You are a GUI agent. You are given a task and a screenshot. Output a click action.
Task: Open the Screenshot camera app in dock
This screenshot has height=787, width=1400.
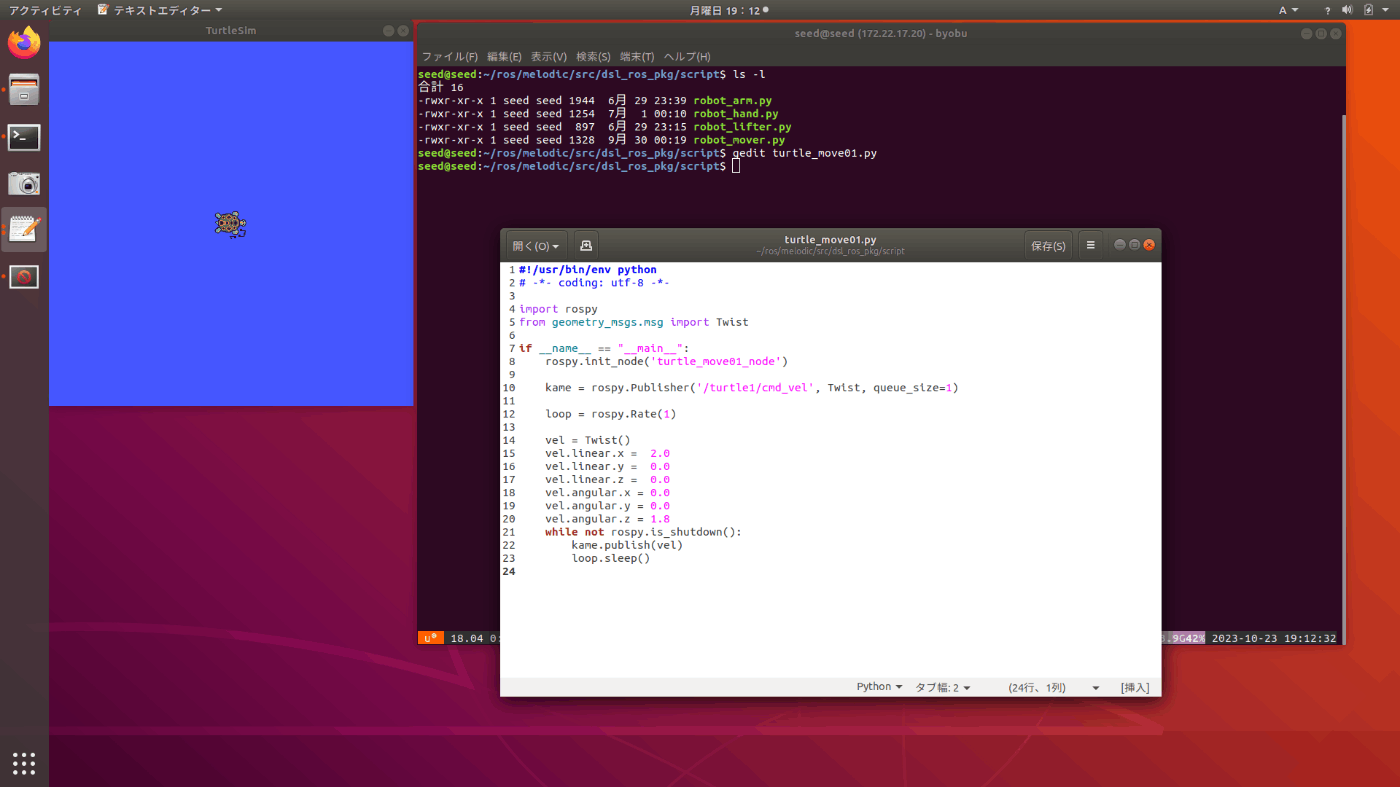24,183
